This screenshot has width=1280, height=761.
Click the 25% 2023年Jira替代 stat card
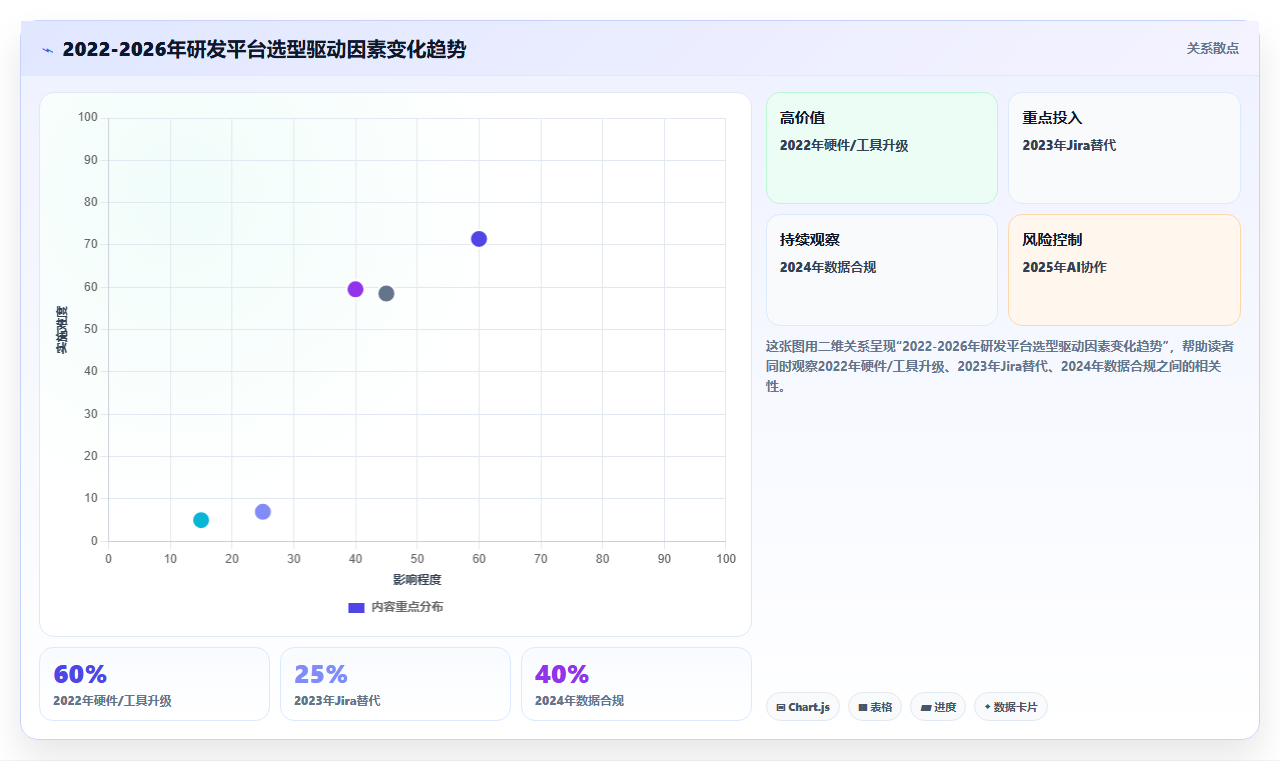click(x=395, y=684)
